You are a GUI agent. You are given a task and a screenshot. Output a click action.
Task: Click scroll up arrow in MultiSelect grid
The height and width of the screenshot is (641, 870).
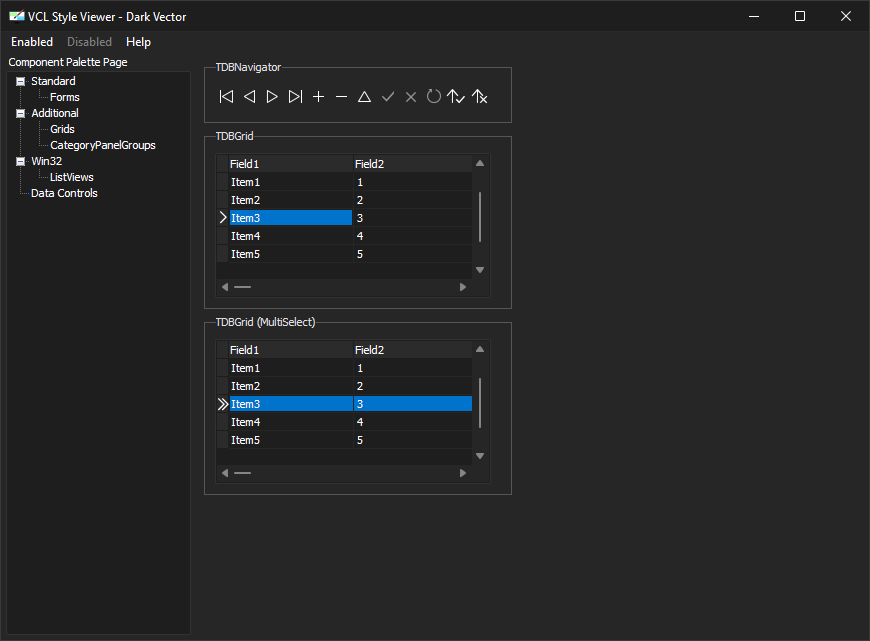pos(480,349)
